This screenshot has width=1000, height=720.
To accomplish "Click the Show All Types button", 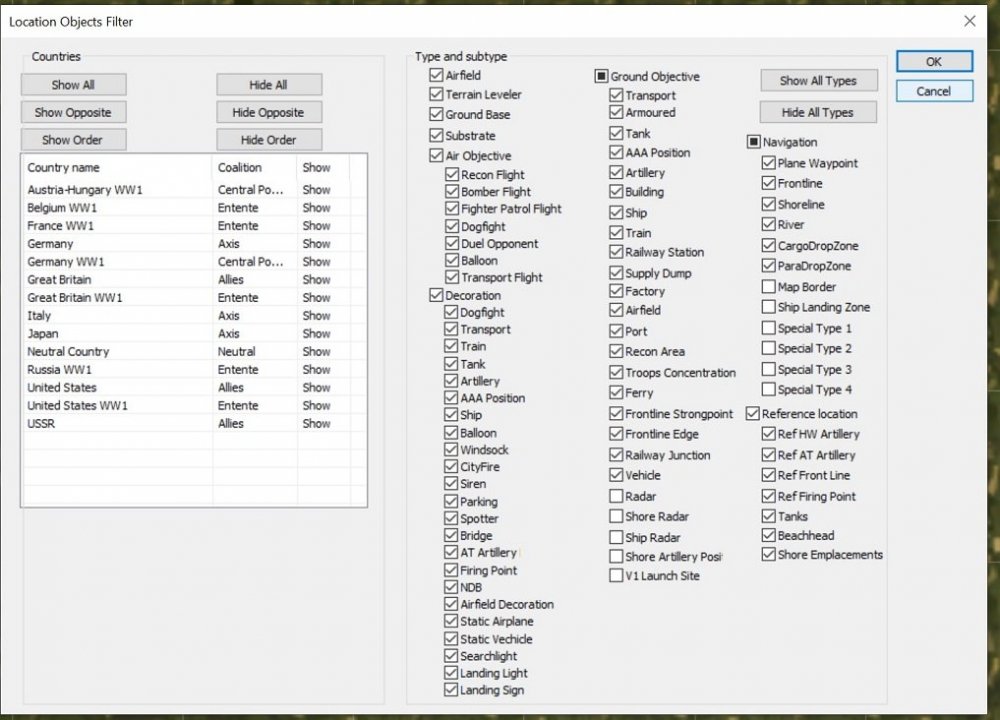I will (817, 81).
